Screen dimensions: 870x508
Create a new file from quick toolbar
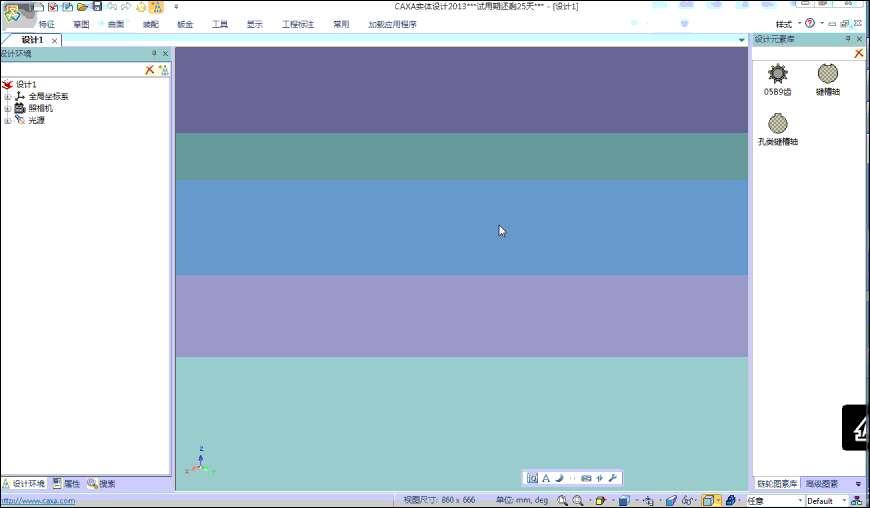tap(38, 7)
